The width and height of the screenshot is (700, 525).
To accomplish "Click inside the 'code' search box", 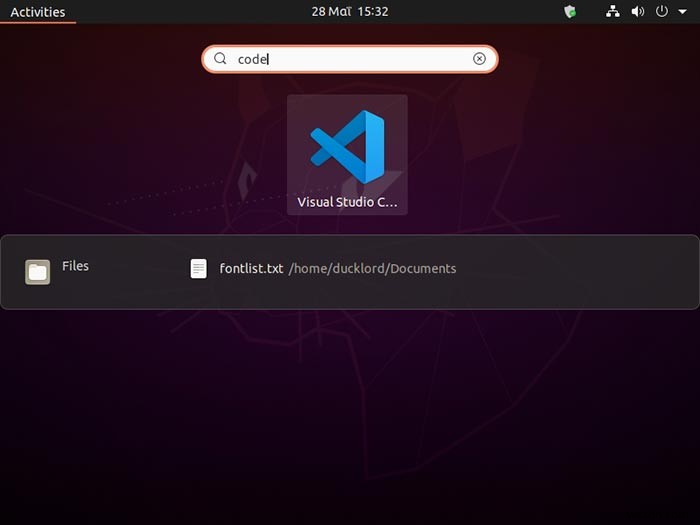I will pos(350,59).
